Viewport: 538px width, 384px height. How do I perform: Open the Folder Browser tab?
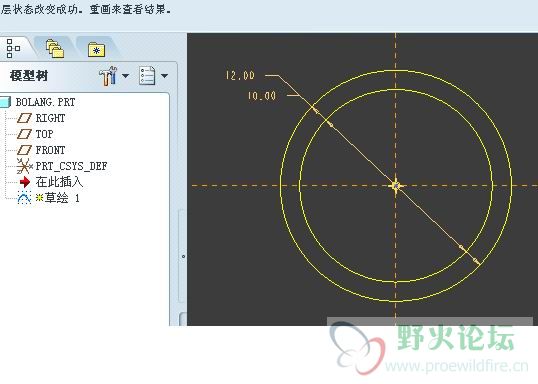point(55,48)
